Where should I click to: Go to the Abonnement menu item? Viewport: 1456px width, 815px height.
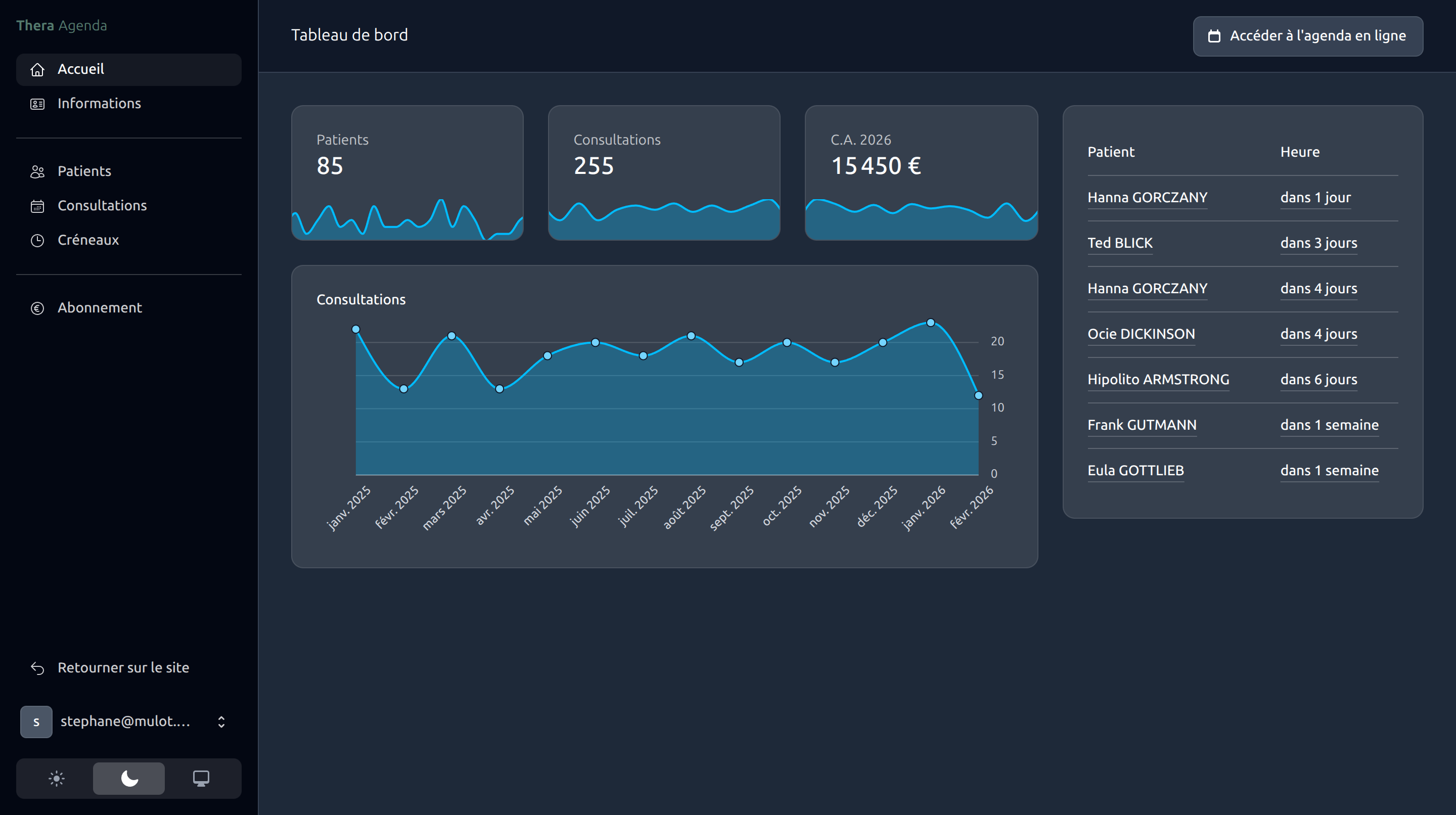click(x=100, y=307)
